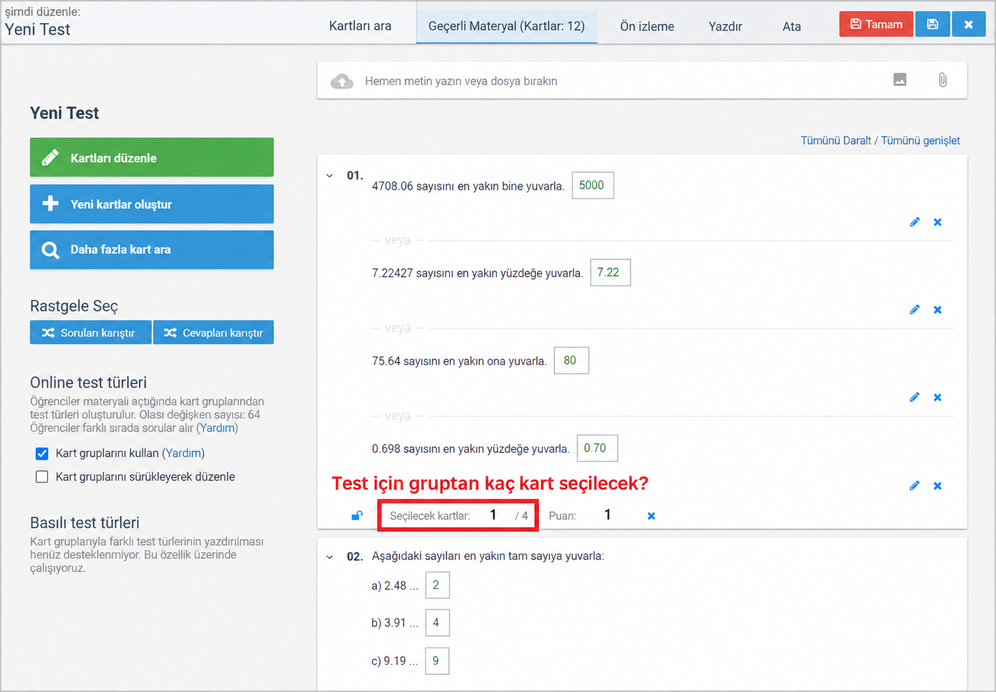
Task: Collapse question 01 with chevron
Action: (330, 176)
